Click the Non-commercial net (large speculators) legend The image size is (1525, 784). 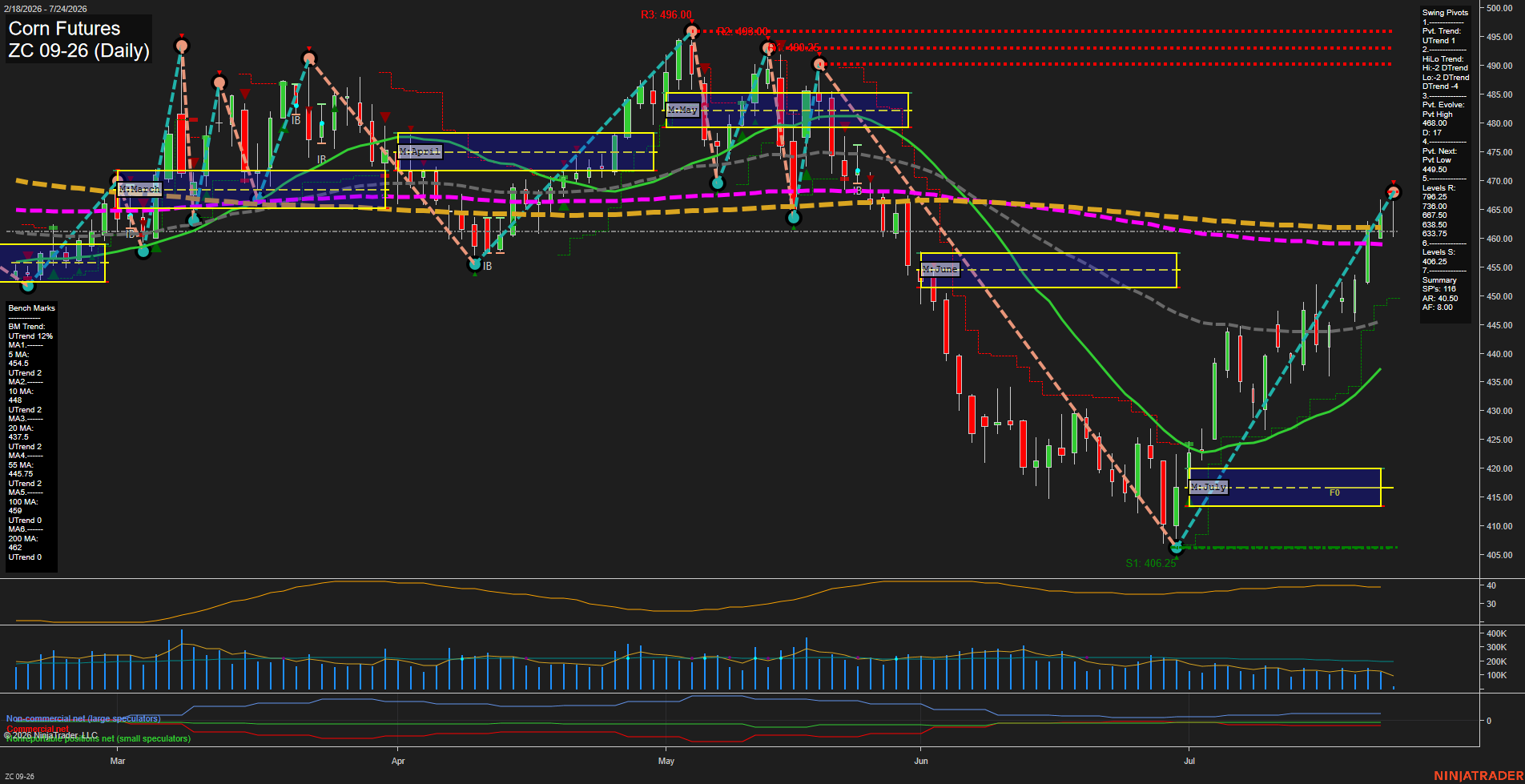pyautogui.click(x=83, y=718)
